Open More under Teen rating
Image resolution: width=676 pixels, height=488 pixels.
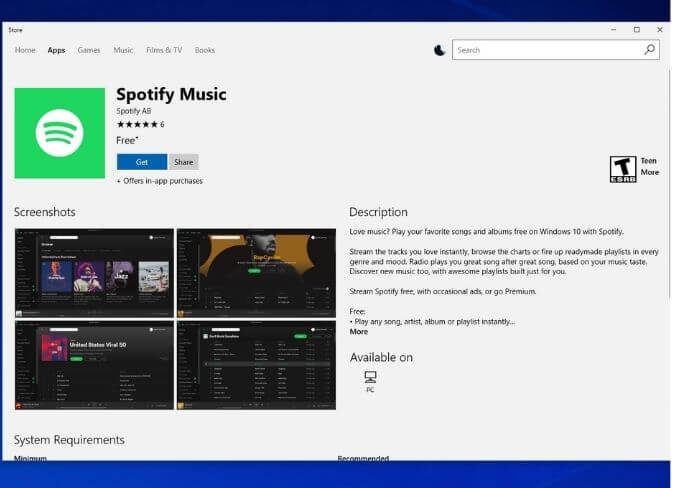(x=649, y=172)
